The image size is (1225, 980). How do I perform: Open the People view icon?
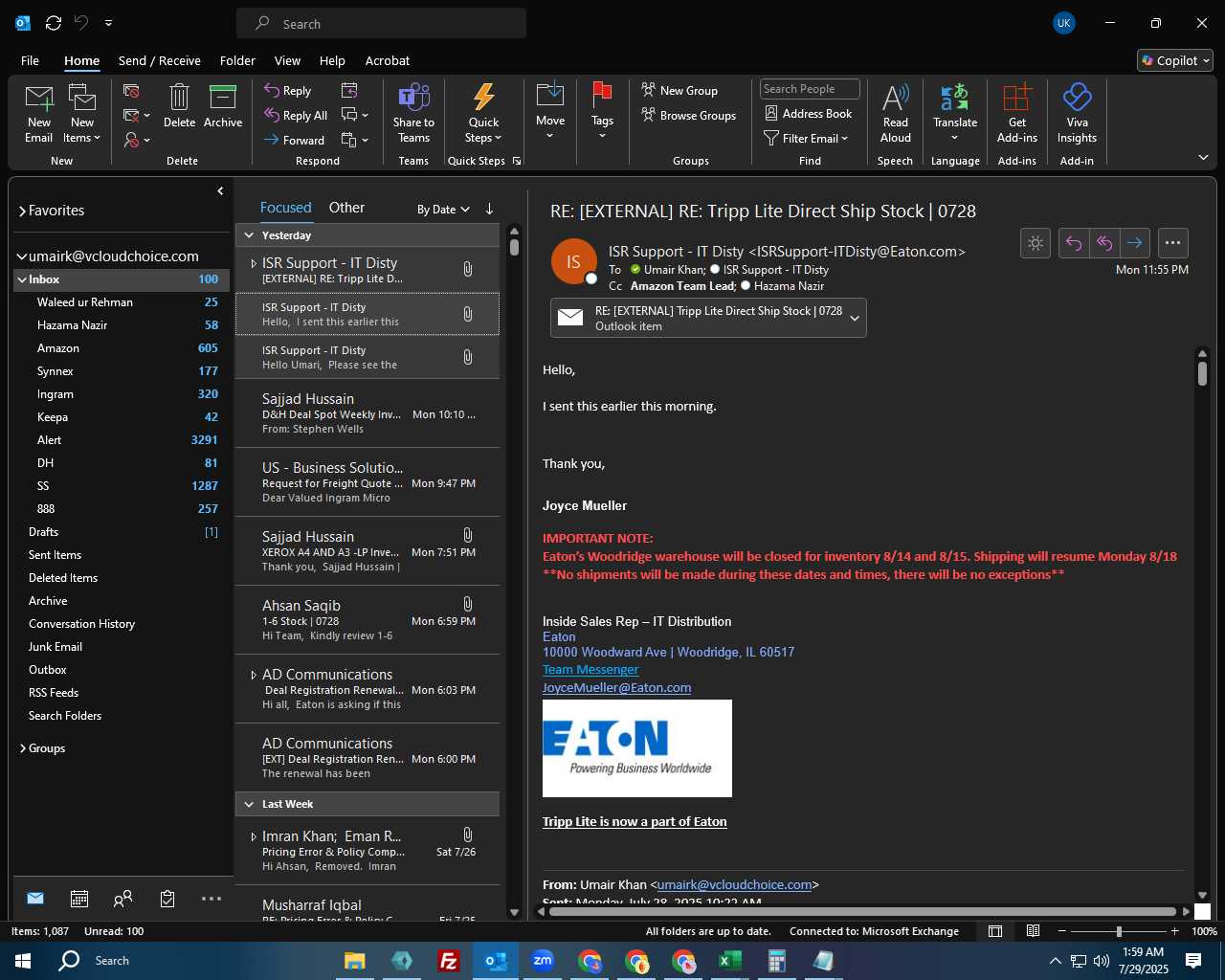(122, 899)
